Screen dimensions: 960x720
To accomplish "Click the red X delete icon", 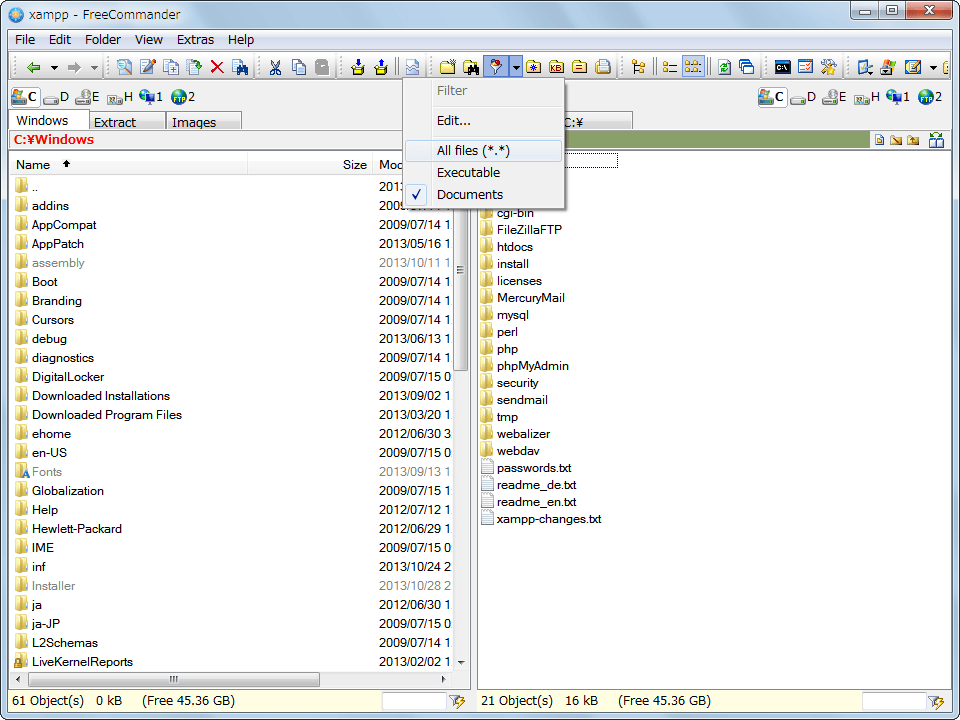I will [x=217, y=67].
